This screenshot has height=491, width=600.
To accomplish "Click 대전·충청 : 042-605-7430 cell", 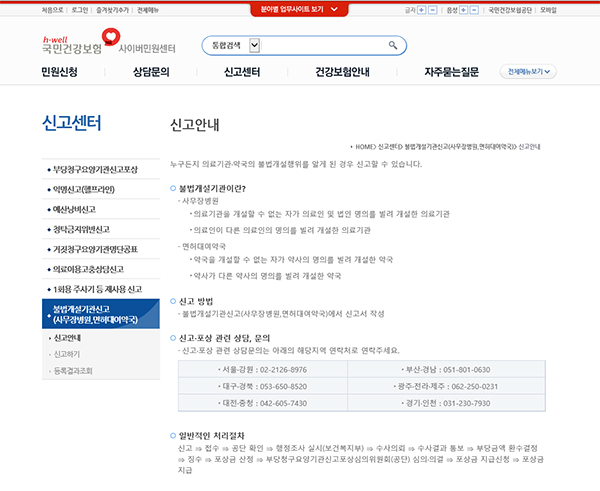I will (263, 403).
